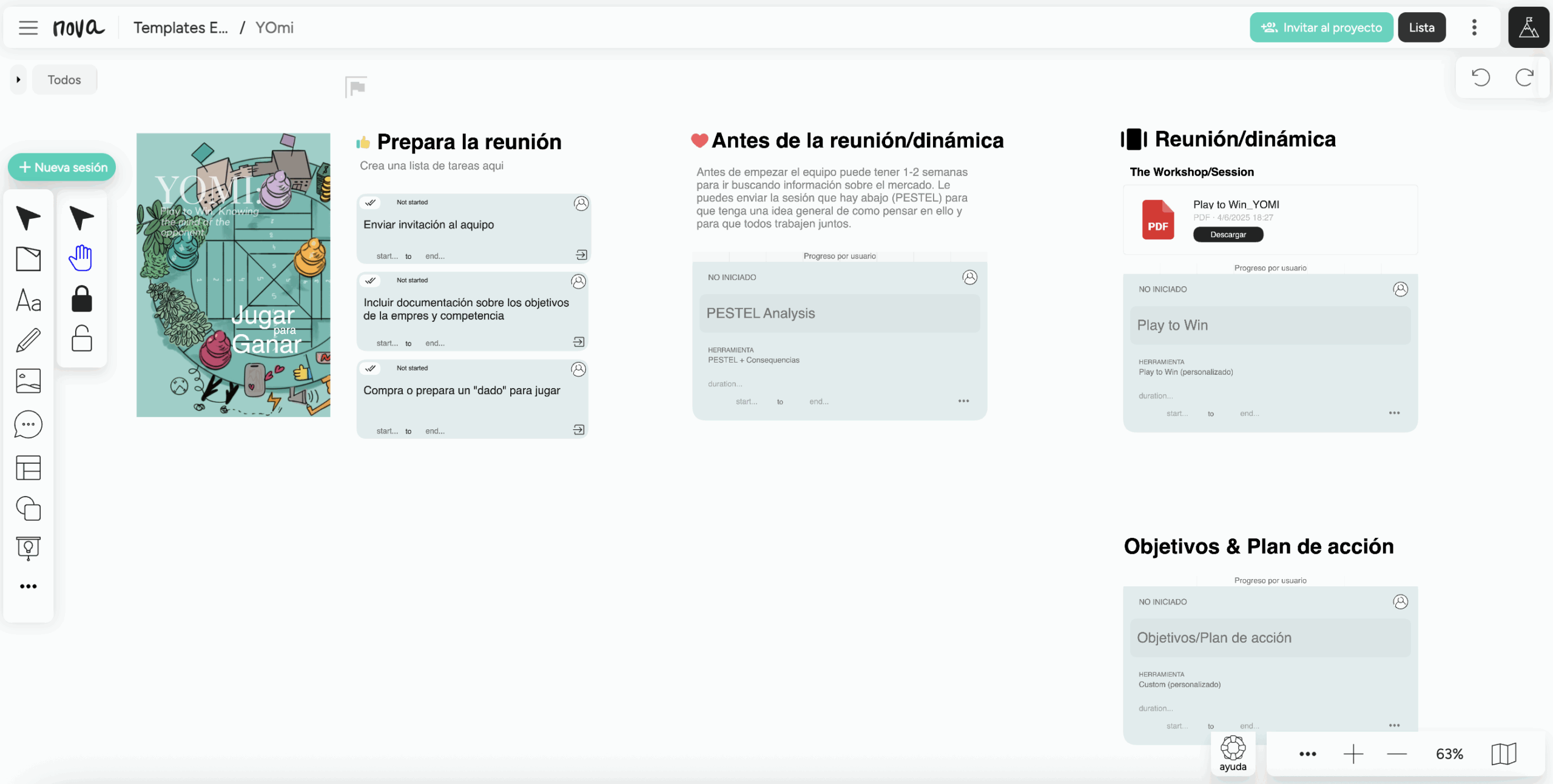Select the arrow pointer tool in left toolbar
1553x784 pixels.
28,218
